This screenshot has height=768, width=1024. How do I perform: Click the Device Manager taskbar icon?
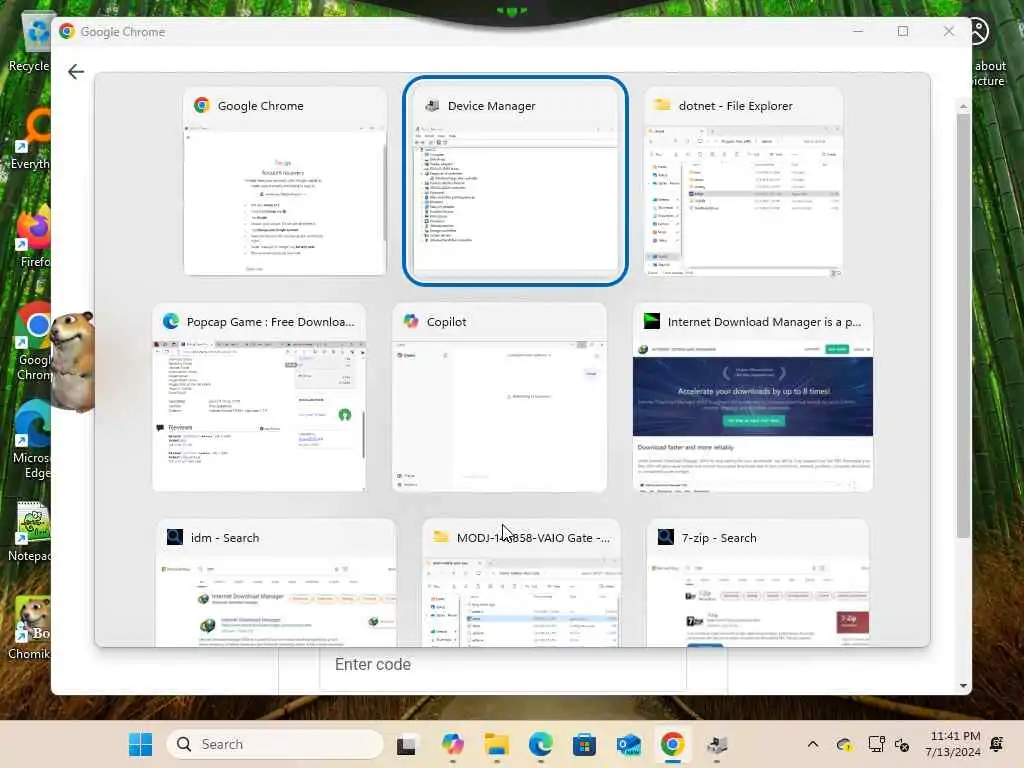pos(716,744)
